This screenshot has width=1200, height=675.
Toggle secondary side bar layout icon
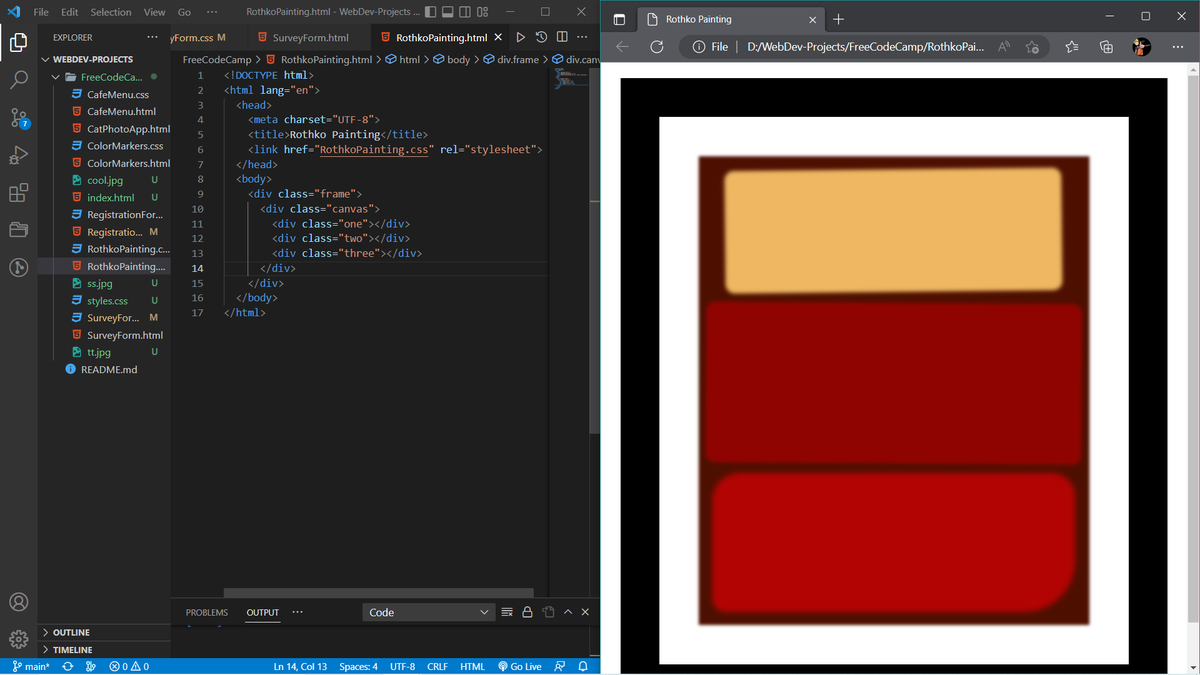[x=465, y=12]
